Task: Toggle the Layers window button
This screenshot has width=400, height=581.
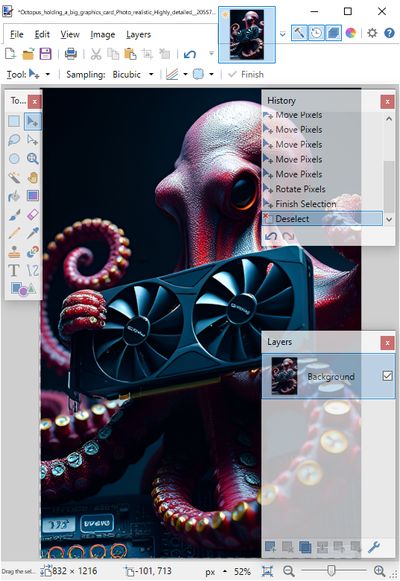Action: point(333,33)
